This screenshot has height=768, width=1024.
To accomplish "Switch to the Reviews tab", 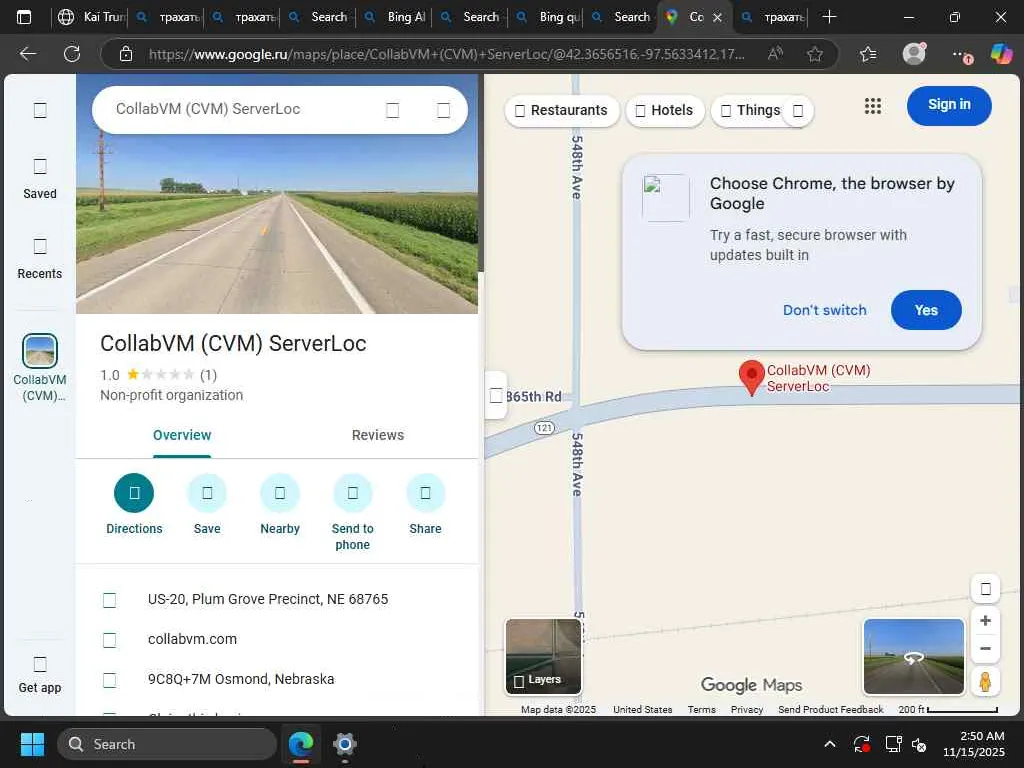I will point(377,435).
